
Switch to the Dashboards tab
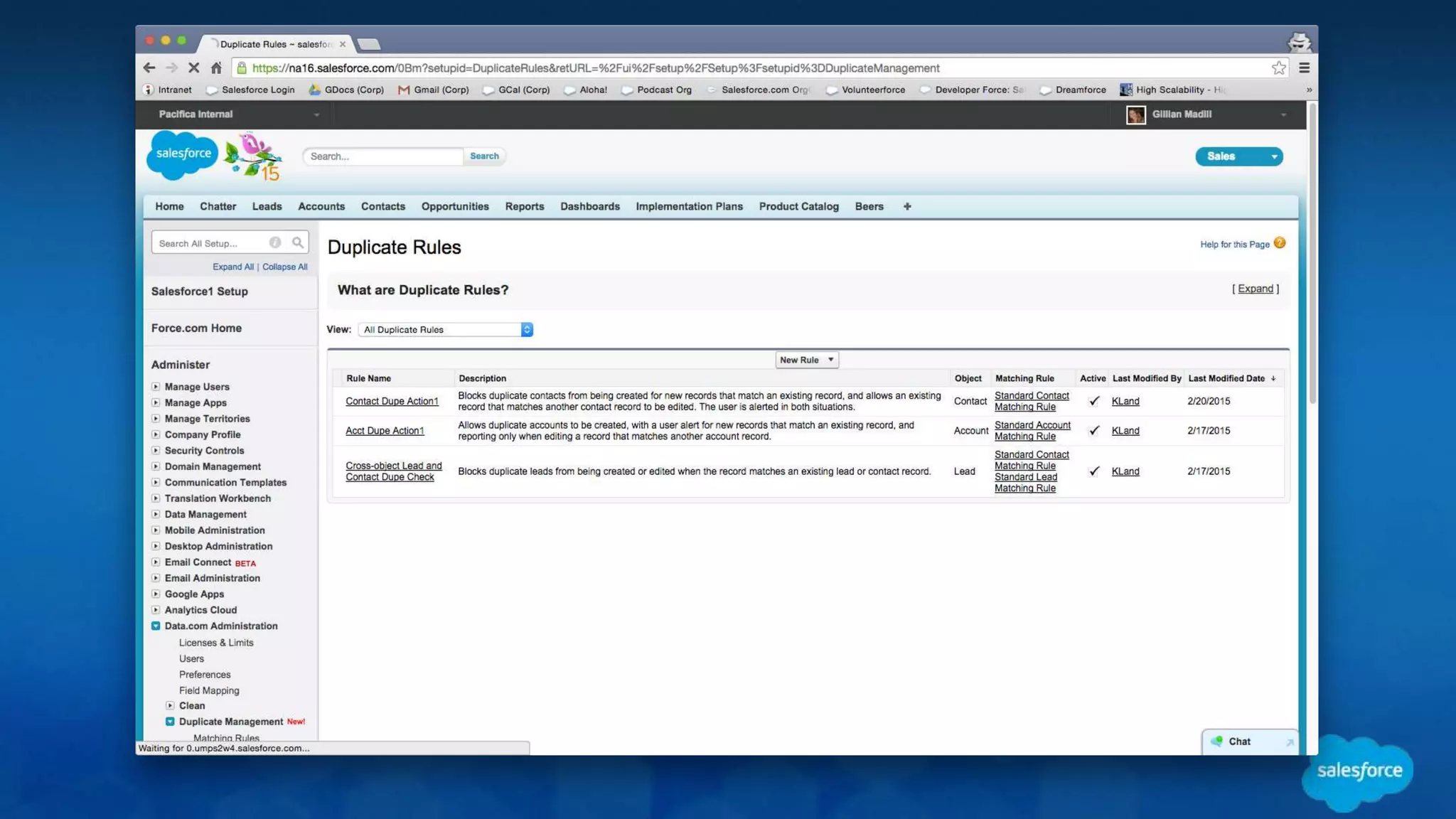pyautogui.click(x=589, y=206)
